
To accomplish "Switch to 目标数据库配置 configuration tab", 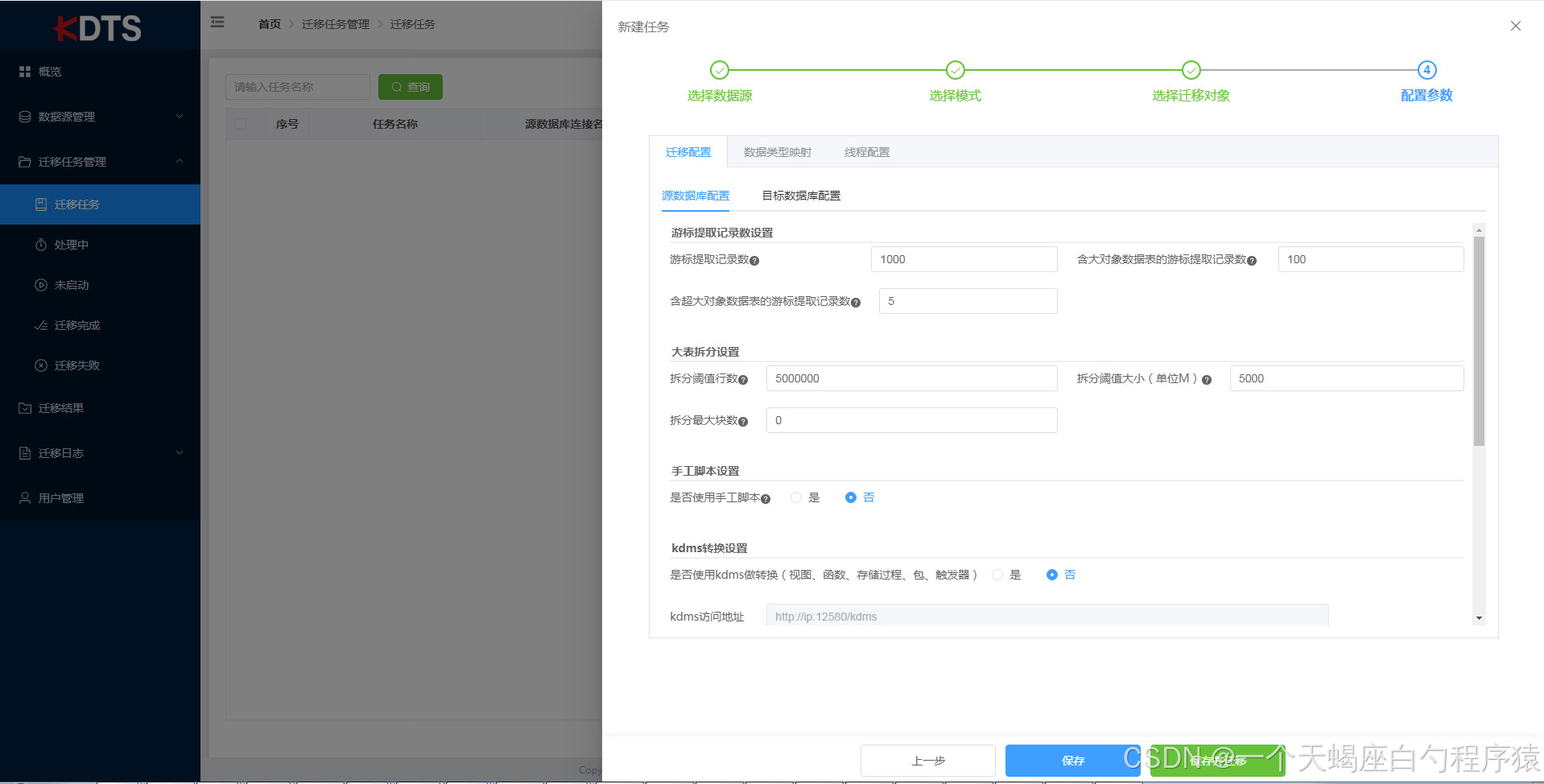I will (801, 195).
